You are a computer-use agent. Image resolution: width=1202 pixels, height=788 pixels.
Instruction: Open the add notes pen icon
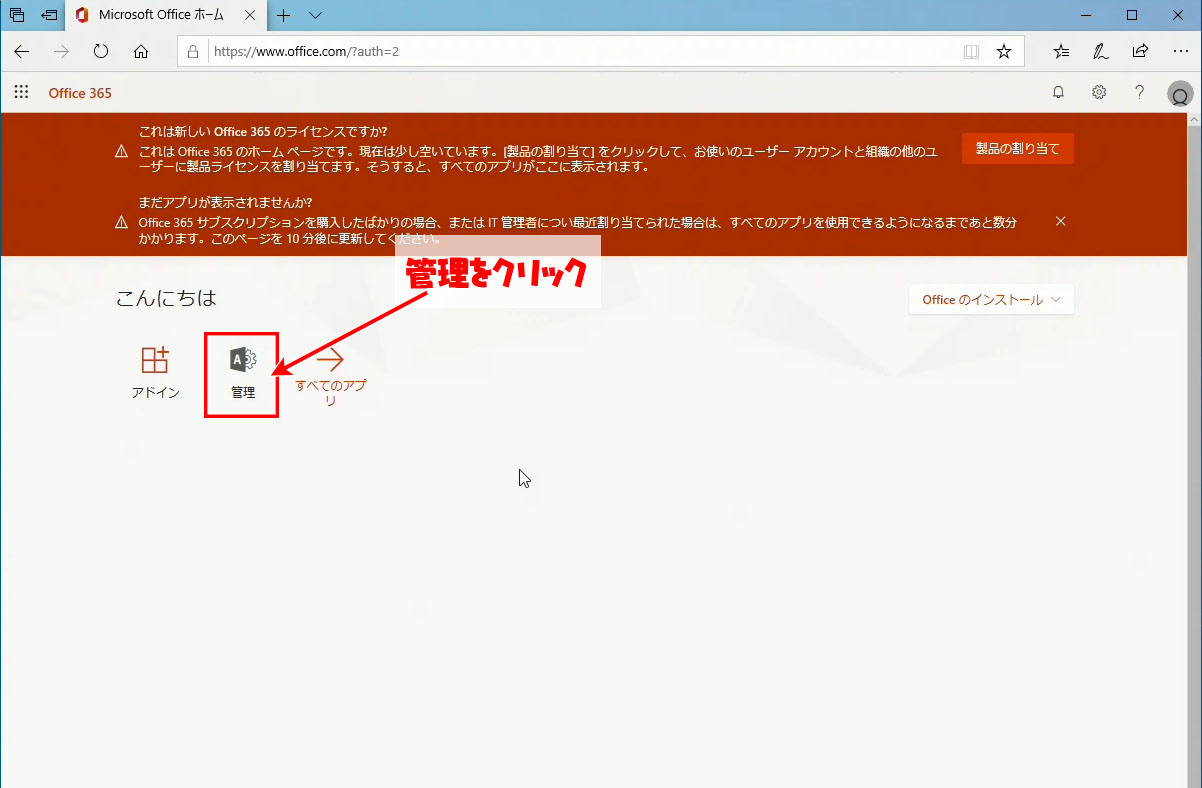pyautogui.click(x=1100, y=51)
